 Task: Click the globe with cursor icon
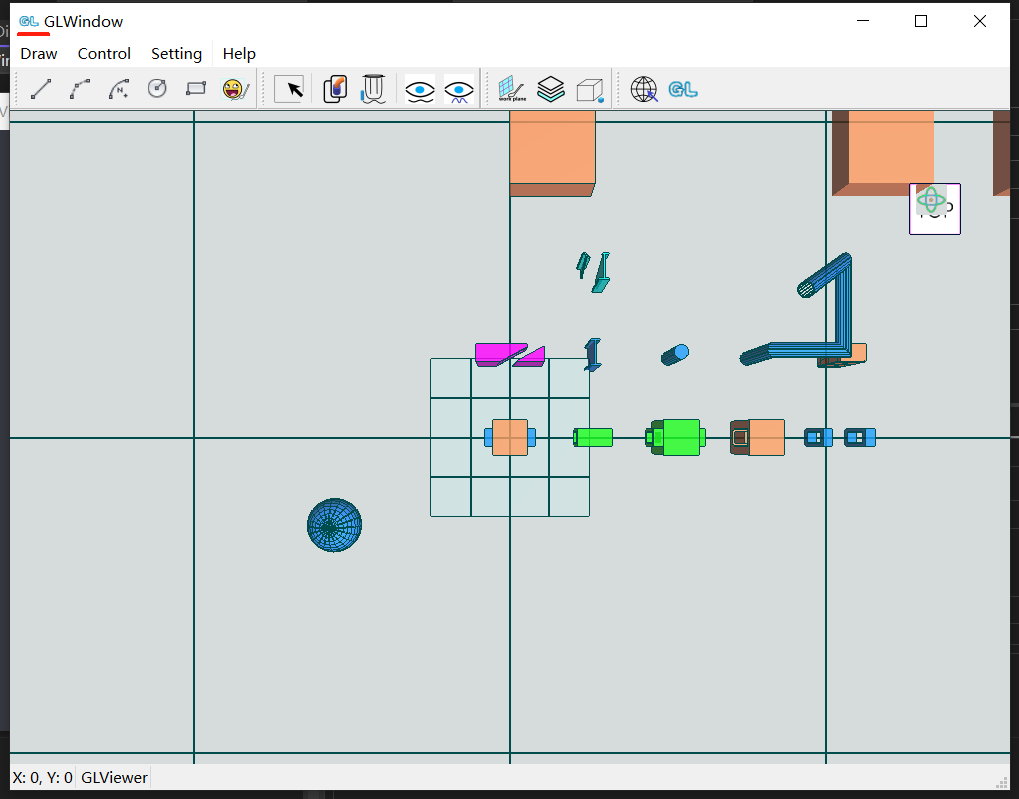click(x=644, y=89)
